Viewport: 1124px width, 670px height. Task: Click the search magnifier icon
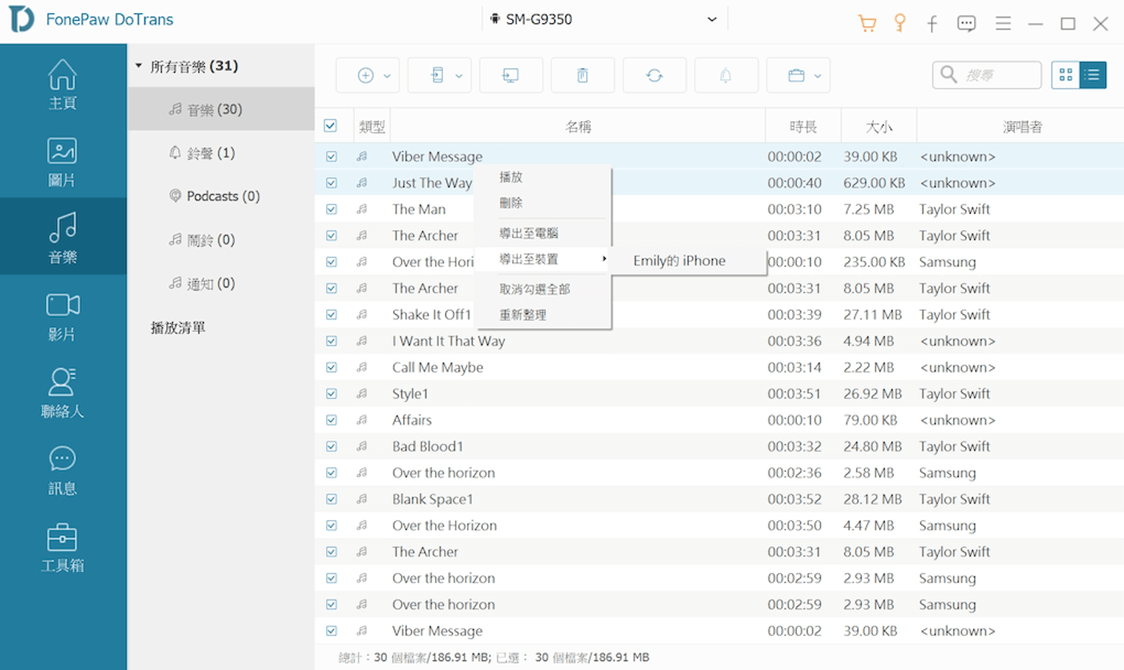coord(948,75)
